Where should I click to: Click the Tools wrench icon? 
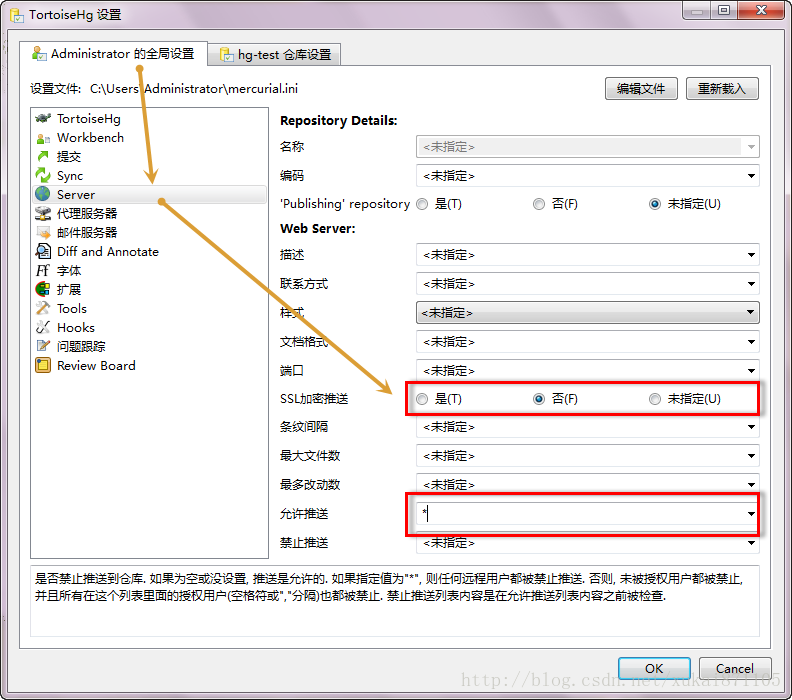coord(43,308)
